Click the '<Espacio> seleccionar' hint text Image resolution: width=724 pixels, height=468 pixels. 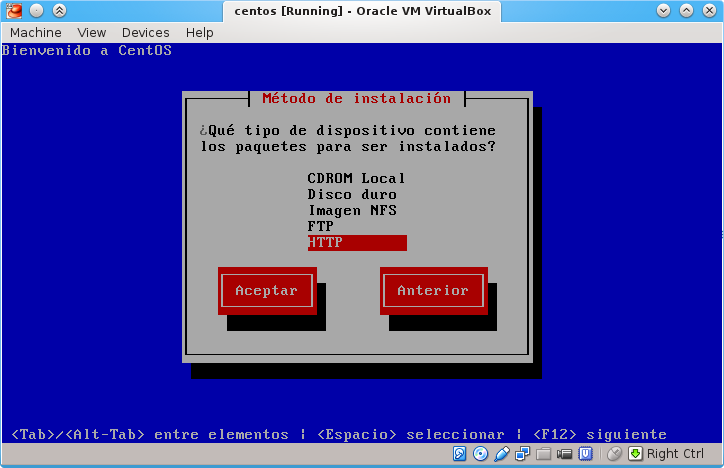tap(410, 435)
